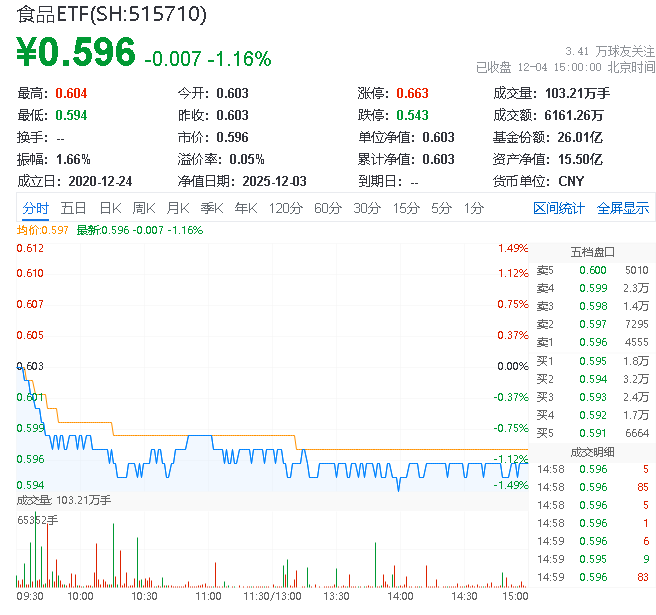Select the 买1 bid row at 0.595
Viewport: 656px width, 615px height.
coord(592,360)
